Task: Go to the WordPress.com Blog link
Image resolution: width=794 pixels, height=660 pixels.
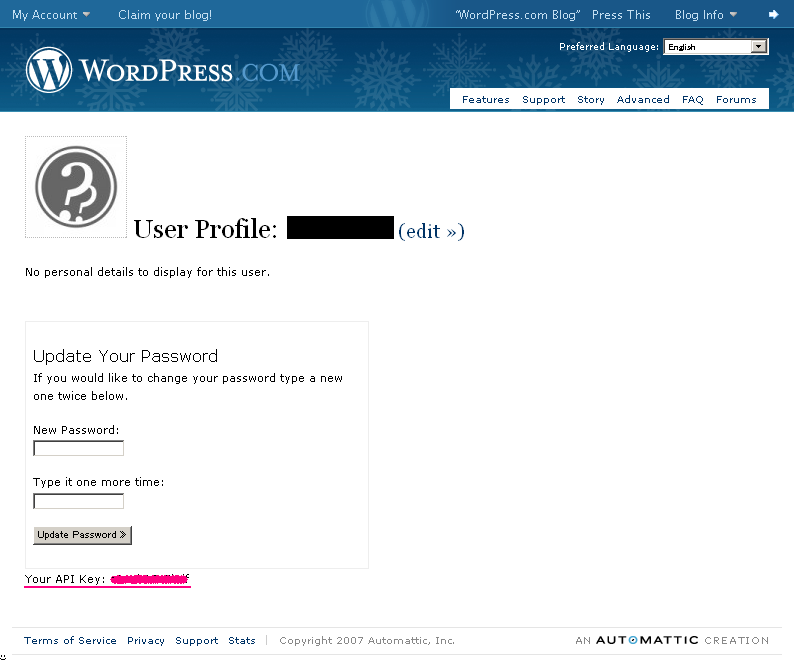Action: (x=518, y=15)
